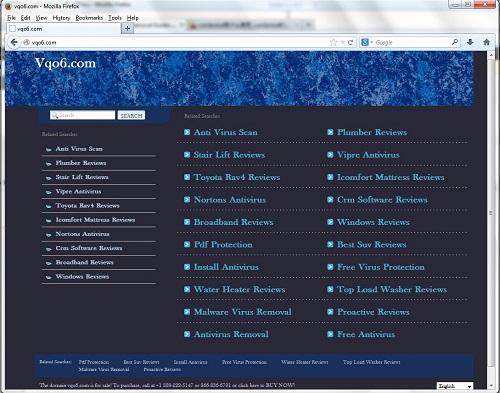Viewport: 500px width, 393px height.
Task: Open the Tools menu
Action: coord(115,18)
